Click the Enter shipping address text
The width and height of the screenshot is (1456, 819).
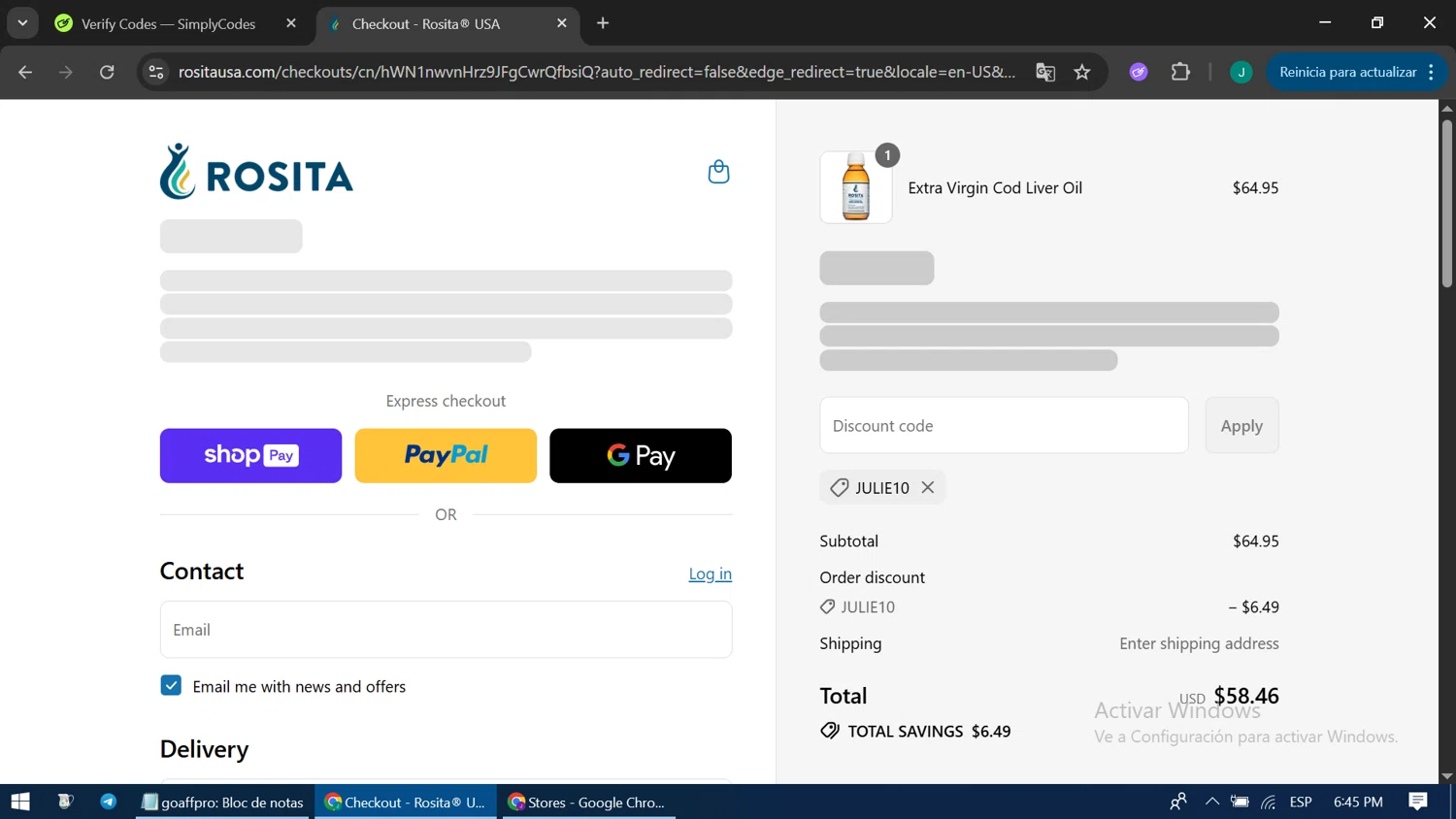(1199, 643)
